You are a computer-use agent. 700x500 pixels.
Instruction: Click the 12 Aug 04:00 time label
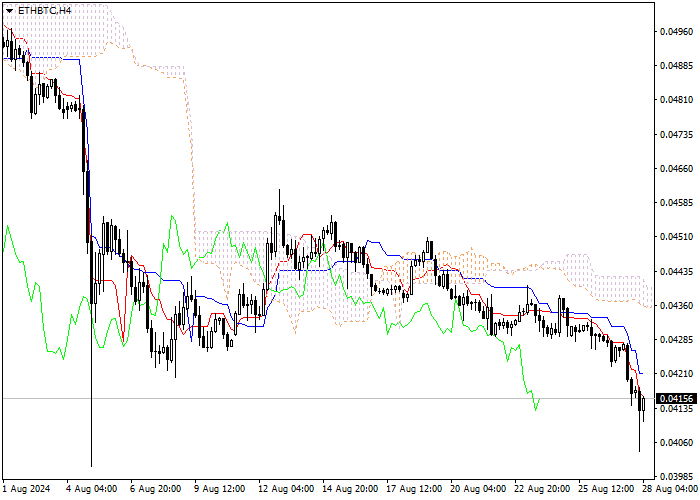coord(286,489)
